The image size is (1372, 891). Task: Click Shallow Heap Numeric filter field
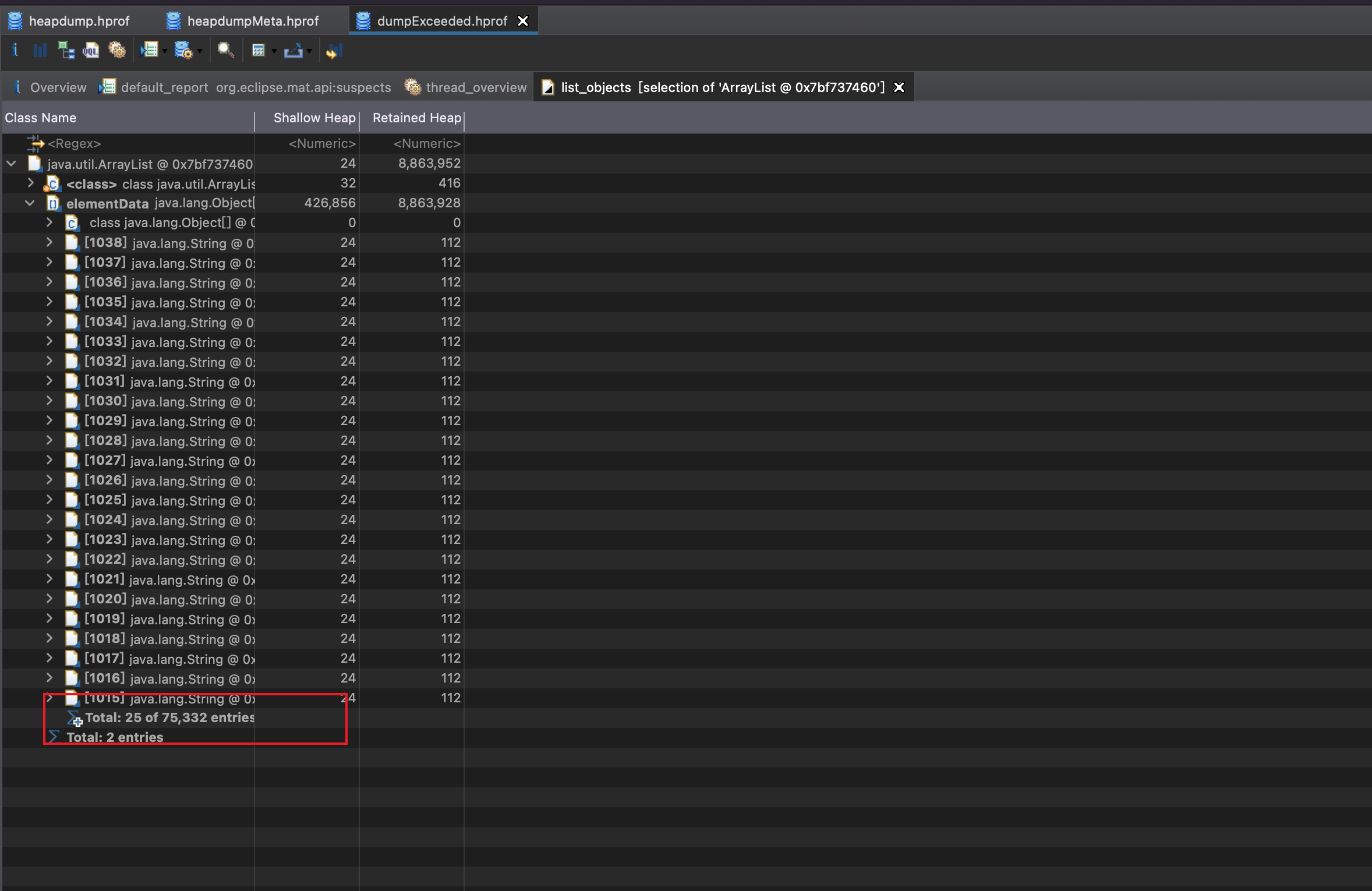tap(322, 144)
